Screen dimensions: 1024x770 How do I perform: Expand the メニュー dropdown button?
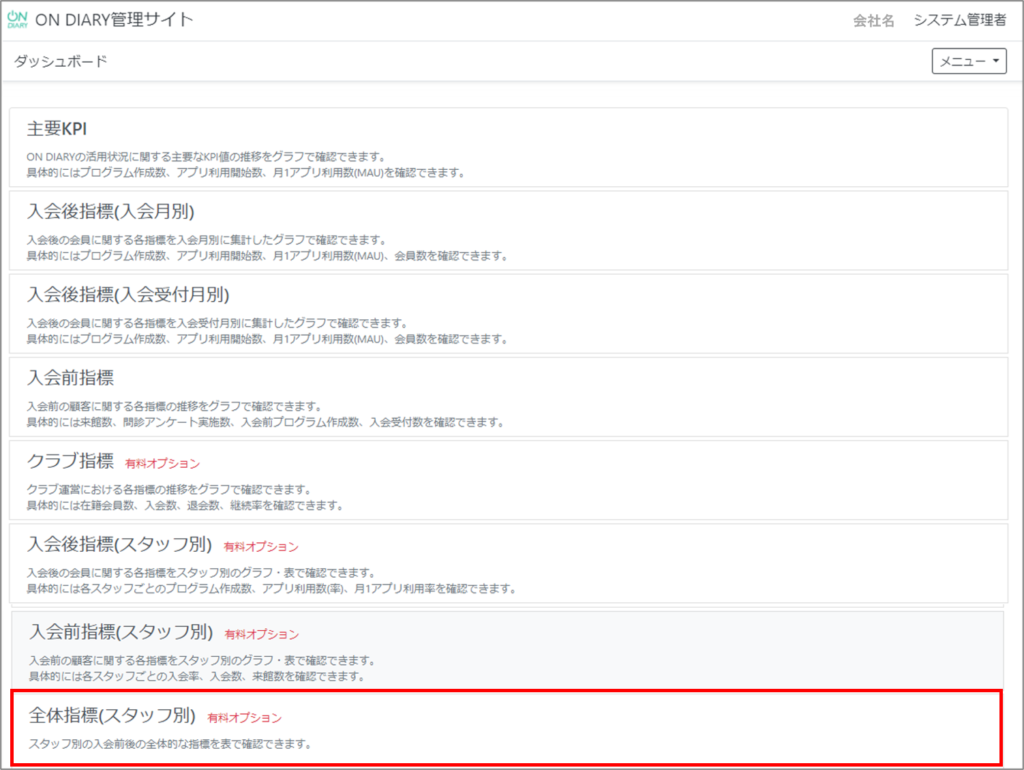[x=970, y=62]
